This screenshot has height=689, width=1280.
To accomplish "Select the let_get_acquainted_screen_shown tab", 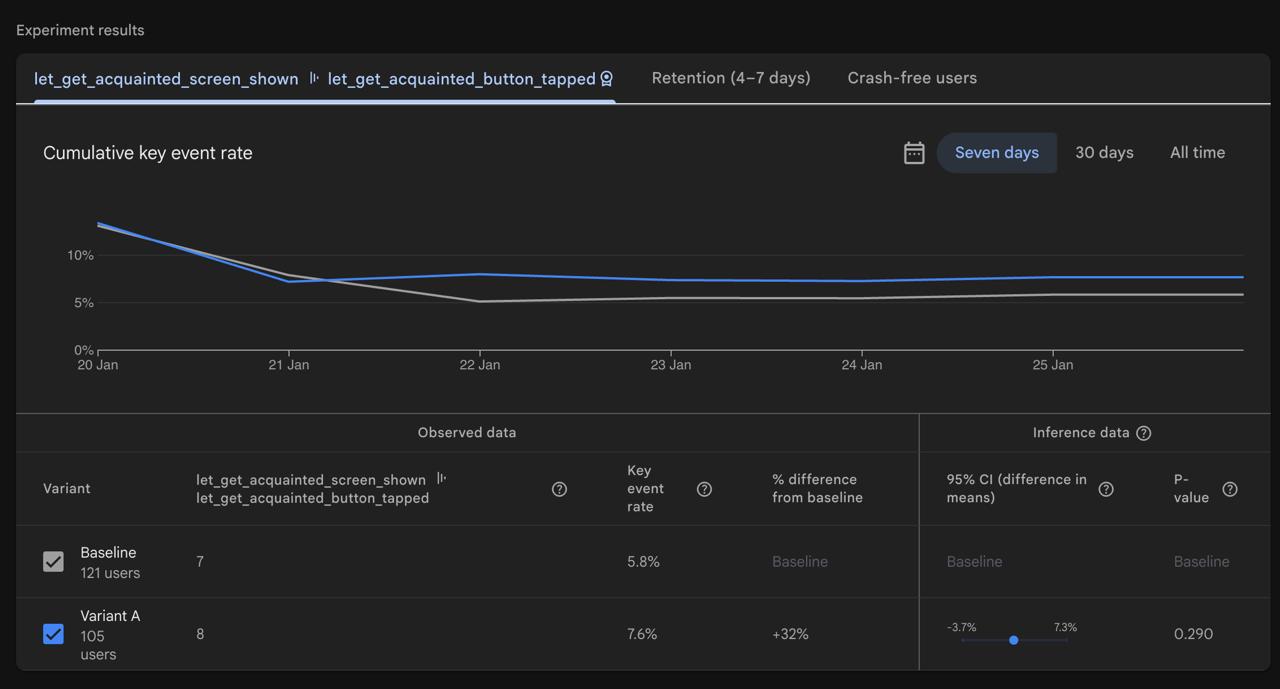I will click(166, 79).
